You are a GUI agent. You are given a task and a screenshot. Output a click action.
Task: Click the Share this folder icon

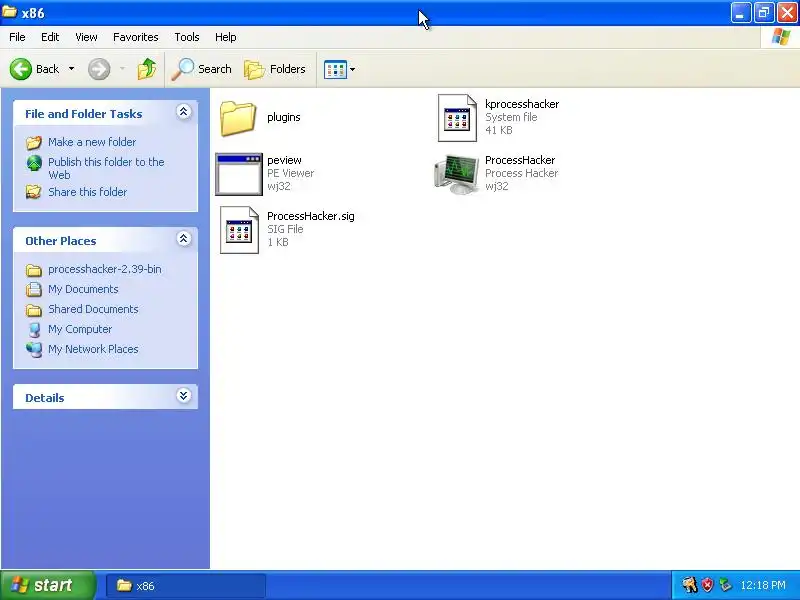coord(34,192)
